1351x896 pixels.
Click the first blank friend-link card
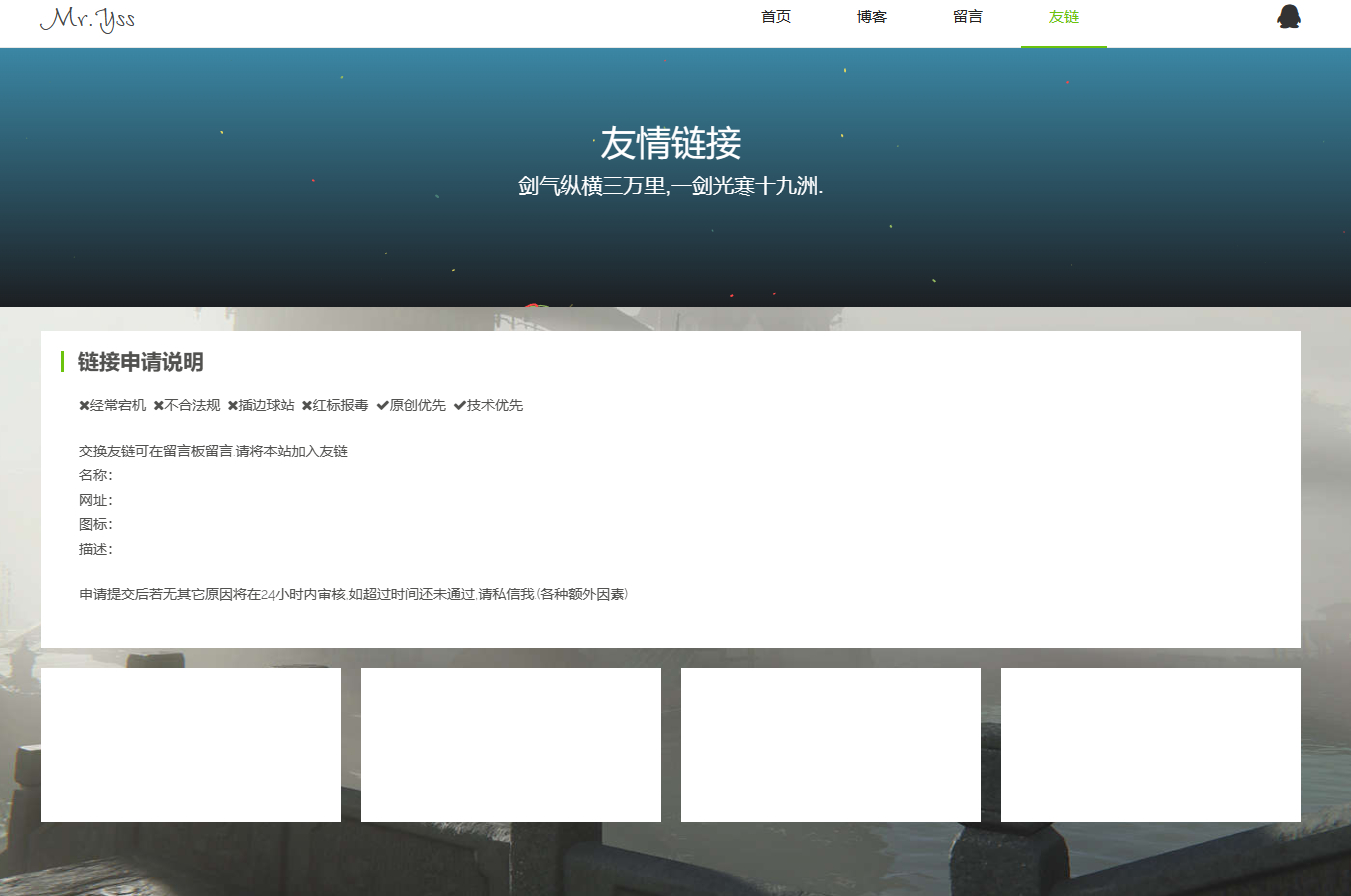[191, 745]
